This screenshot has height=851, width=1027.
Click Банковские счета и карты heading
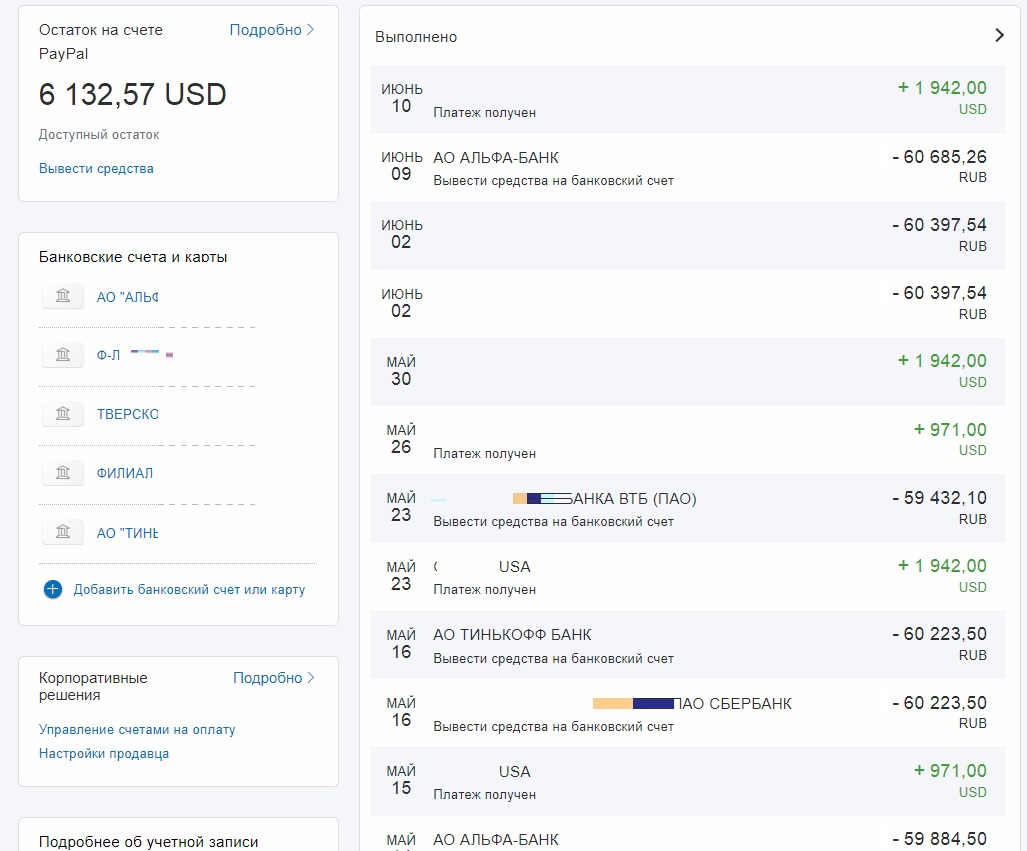click(x=133, y=257)
